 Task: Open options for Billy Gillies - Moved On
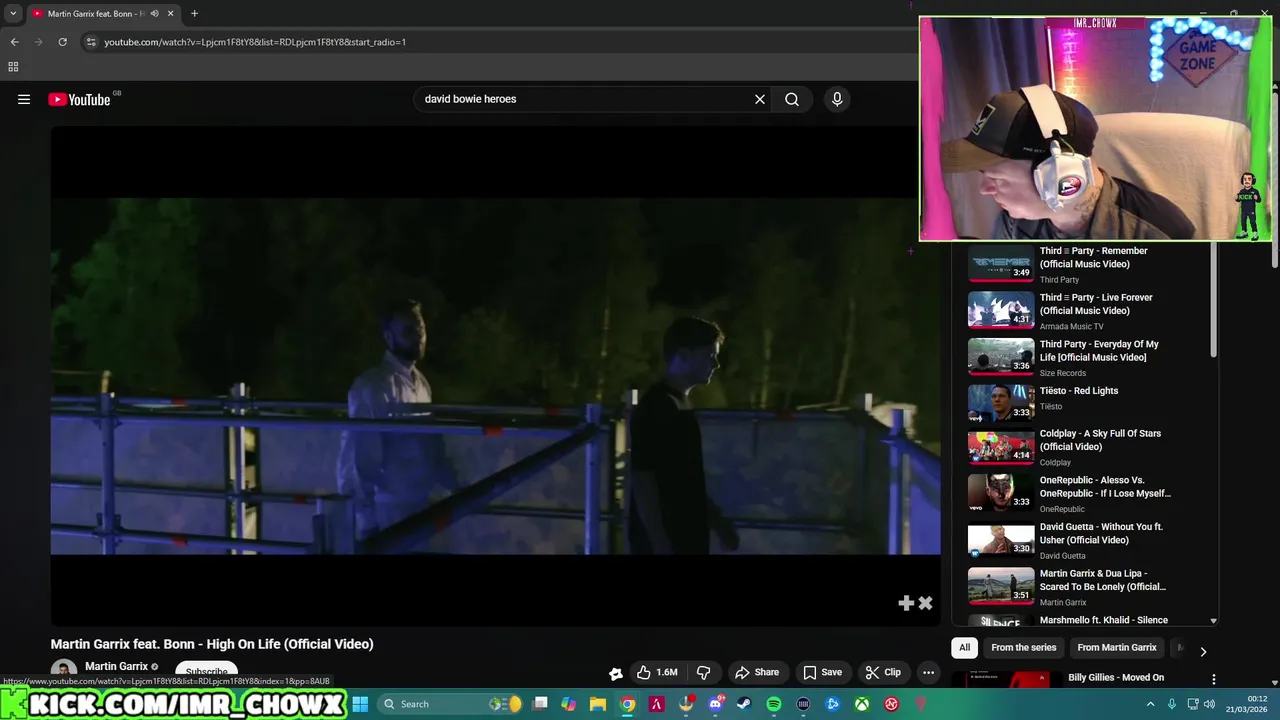click(1214, 679)
